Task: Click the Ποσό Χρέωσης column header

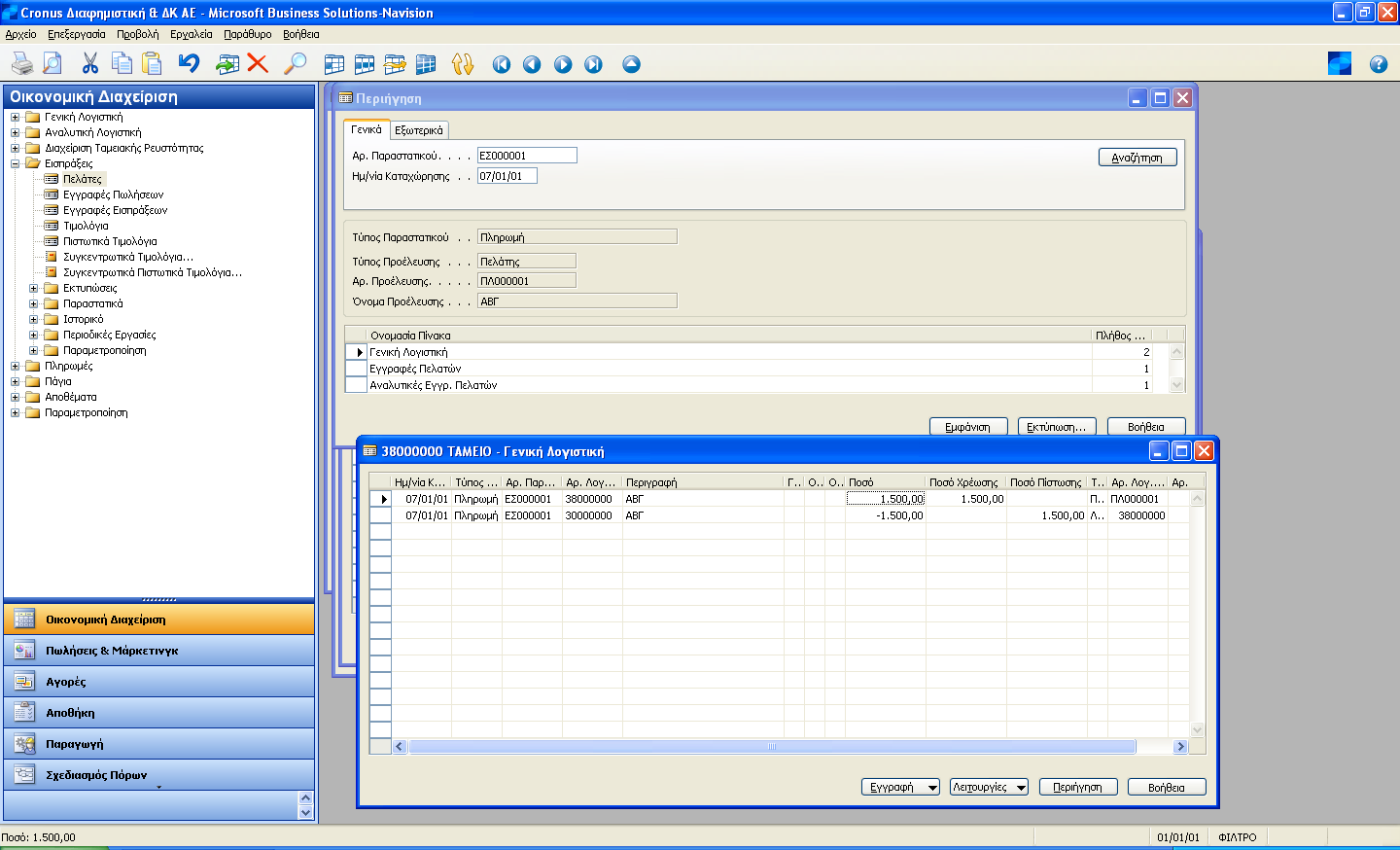Action: [964, 482]
